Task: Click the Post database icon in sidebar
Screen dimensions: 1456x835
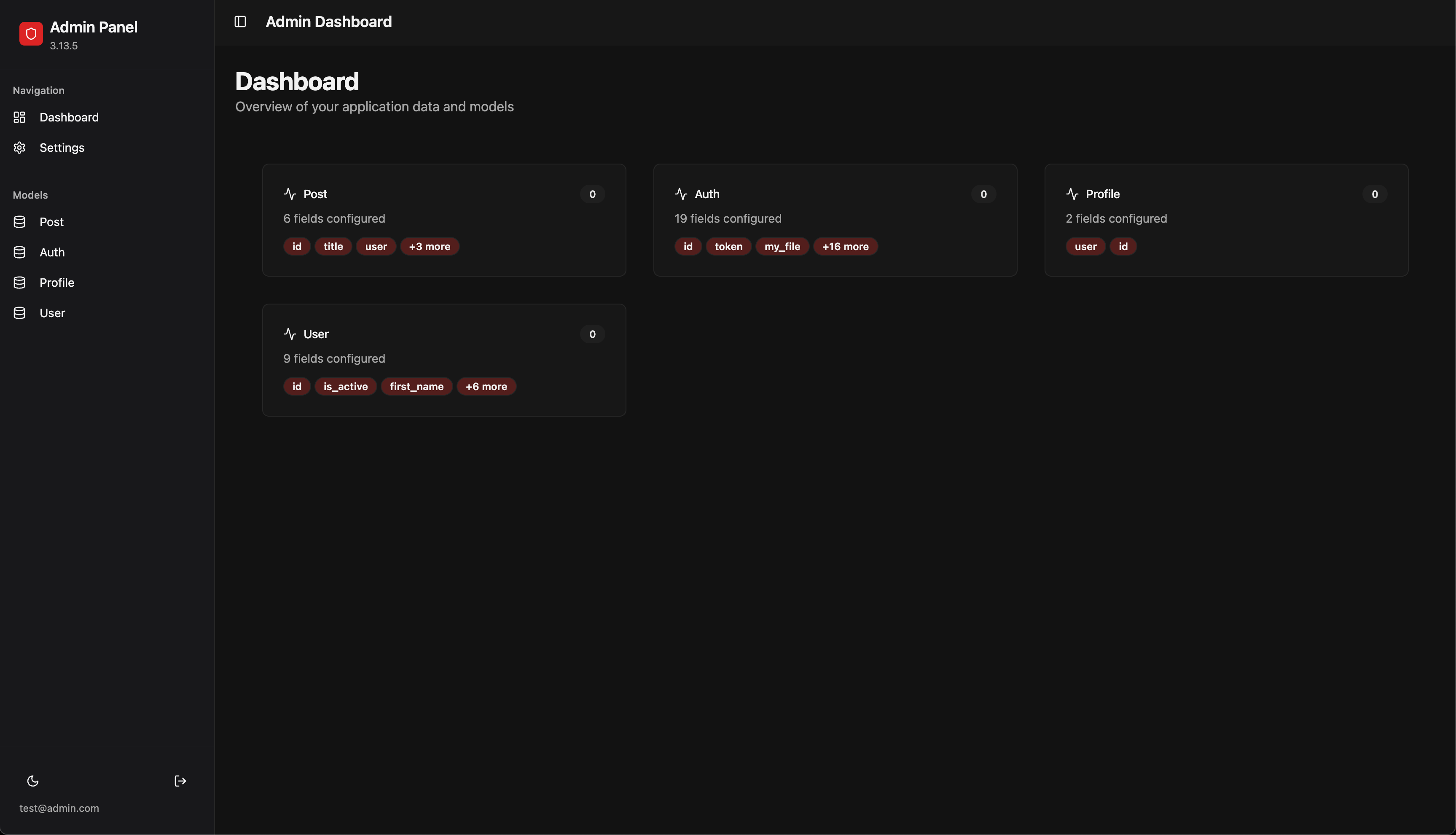Action: (19, 222)
